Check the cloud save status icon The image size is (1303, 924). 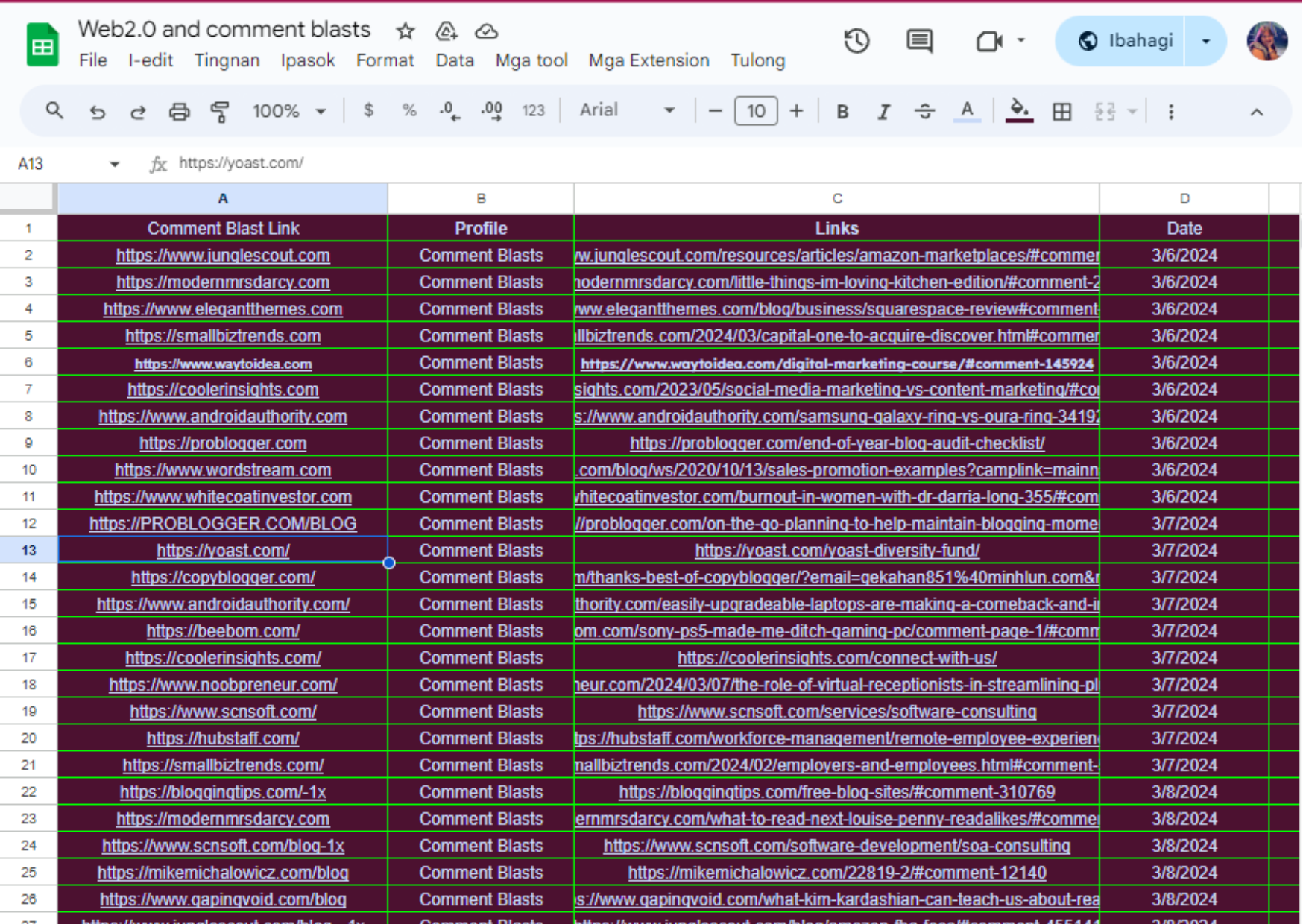[487, 31]
